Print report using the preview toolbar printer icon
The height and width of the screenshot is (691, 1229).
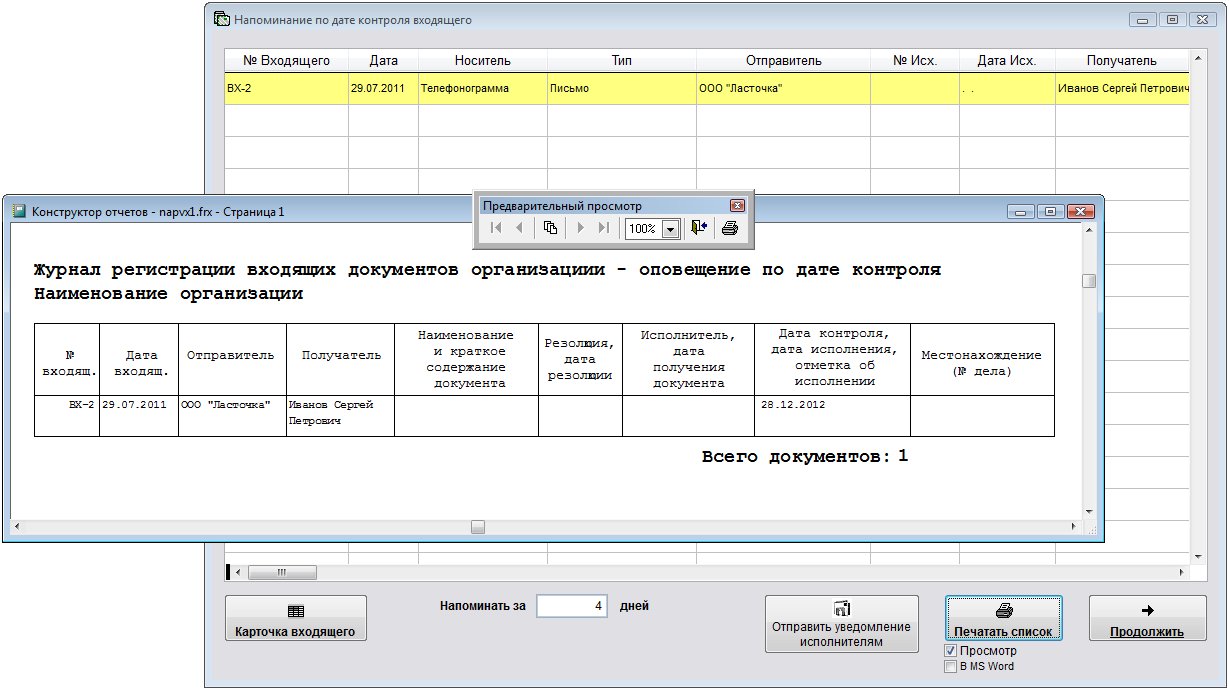(730, 228)
